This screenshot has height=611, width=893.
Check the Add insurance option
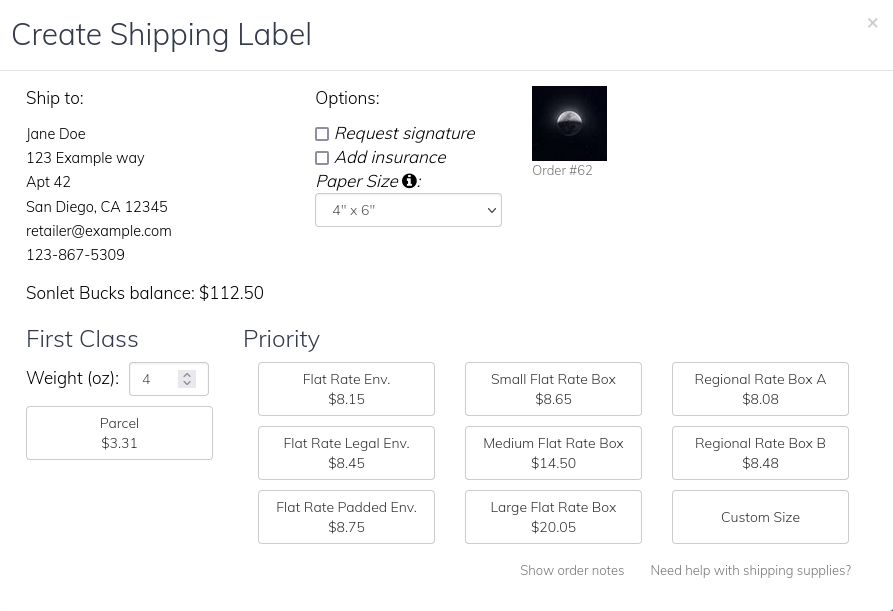coord(322,158)
